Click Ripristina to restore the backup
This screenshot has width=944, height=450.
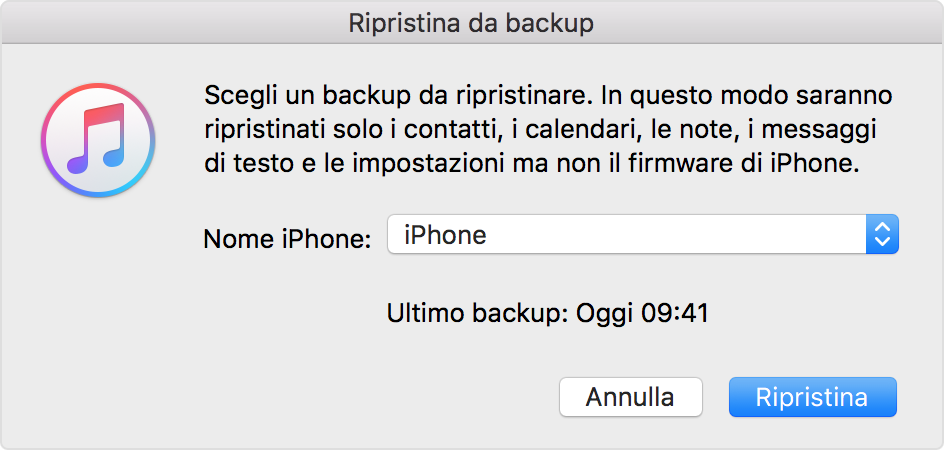point(813,397)
